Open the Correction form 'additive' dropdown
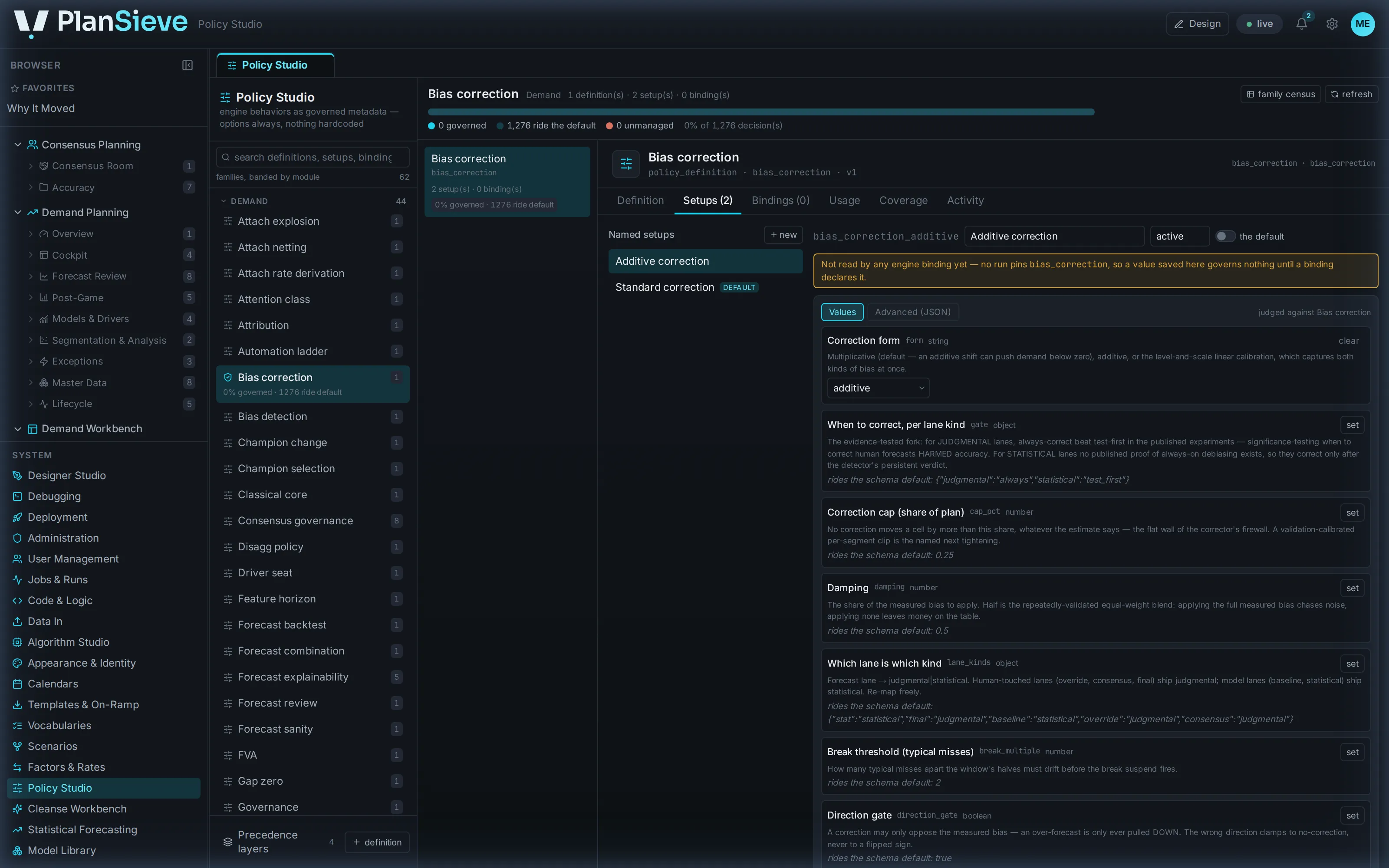Viewport: 1389px width, 868px height. click(878, 388)
